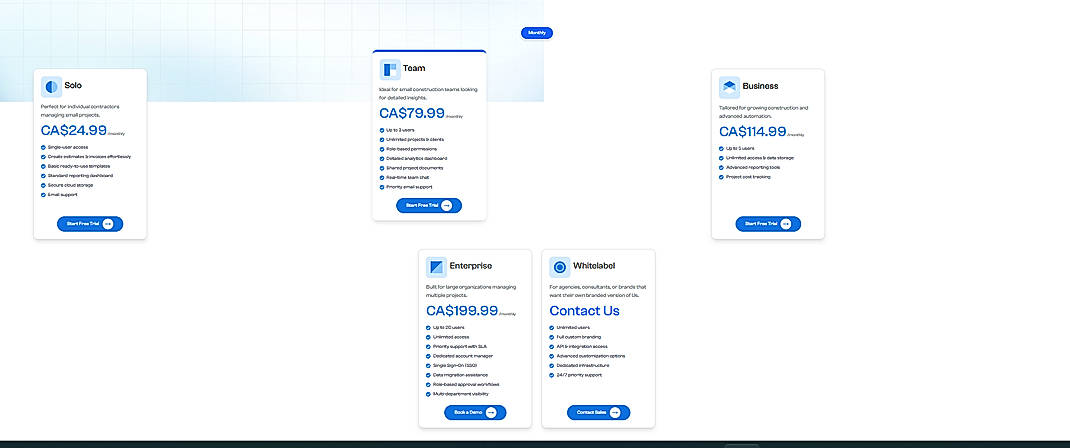Click checkmark beside Full custom branding
The height and width of the screenshot is (448, 1070).
tap(551, 337)
